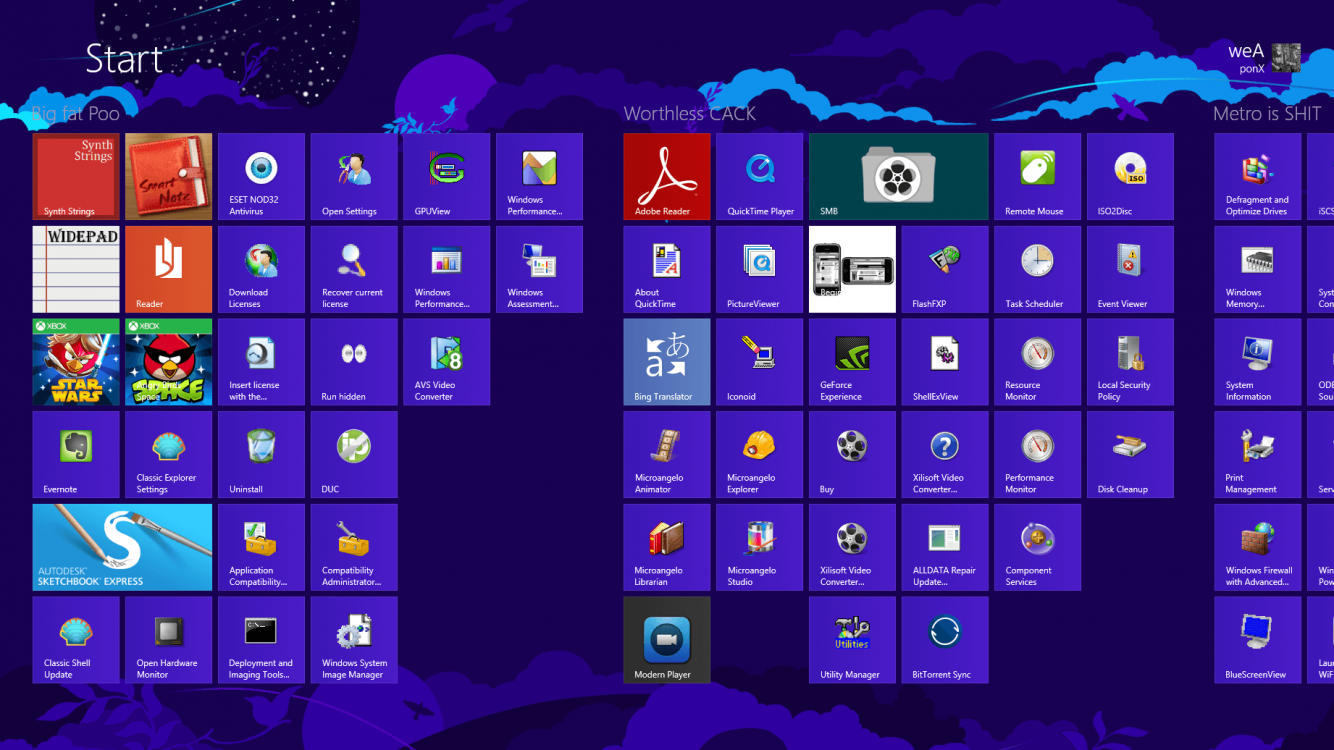Viewport: 1334px width, 750px height.
Task: Open Microangelo Librarian tile
Action: [x=667, y=547]
